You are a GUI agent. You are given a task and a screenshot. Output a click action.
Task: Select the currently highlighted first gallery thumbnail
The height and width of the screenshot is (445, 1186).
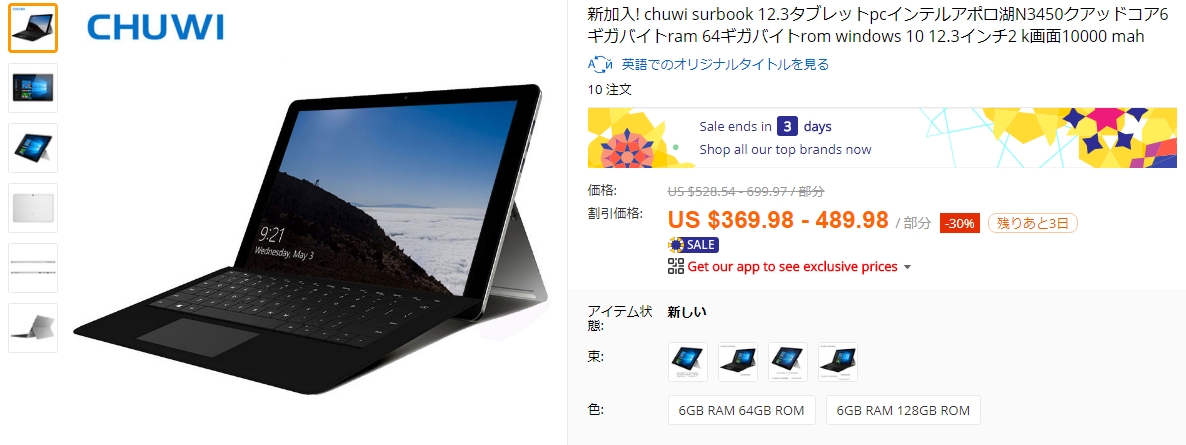[x=33, y=29]
